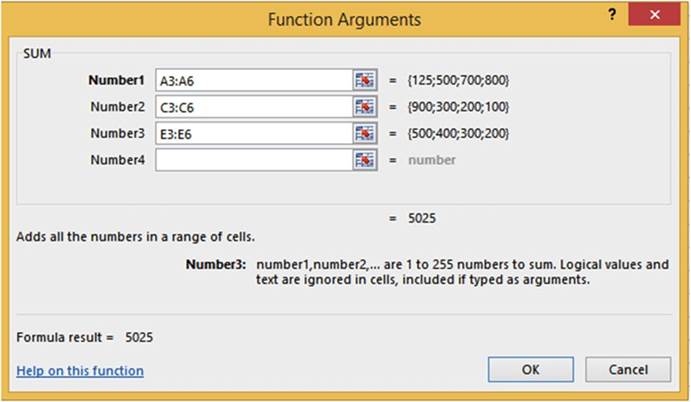The image size is (691, 402).
Task: Click the empty Number4 input field
Action: [253, 159]
